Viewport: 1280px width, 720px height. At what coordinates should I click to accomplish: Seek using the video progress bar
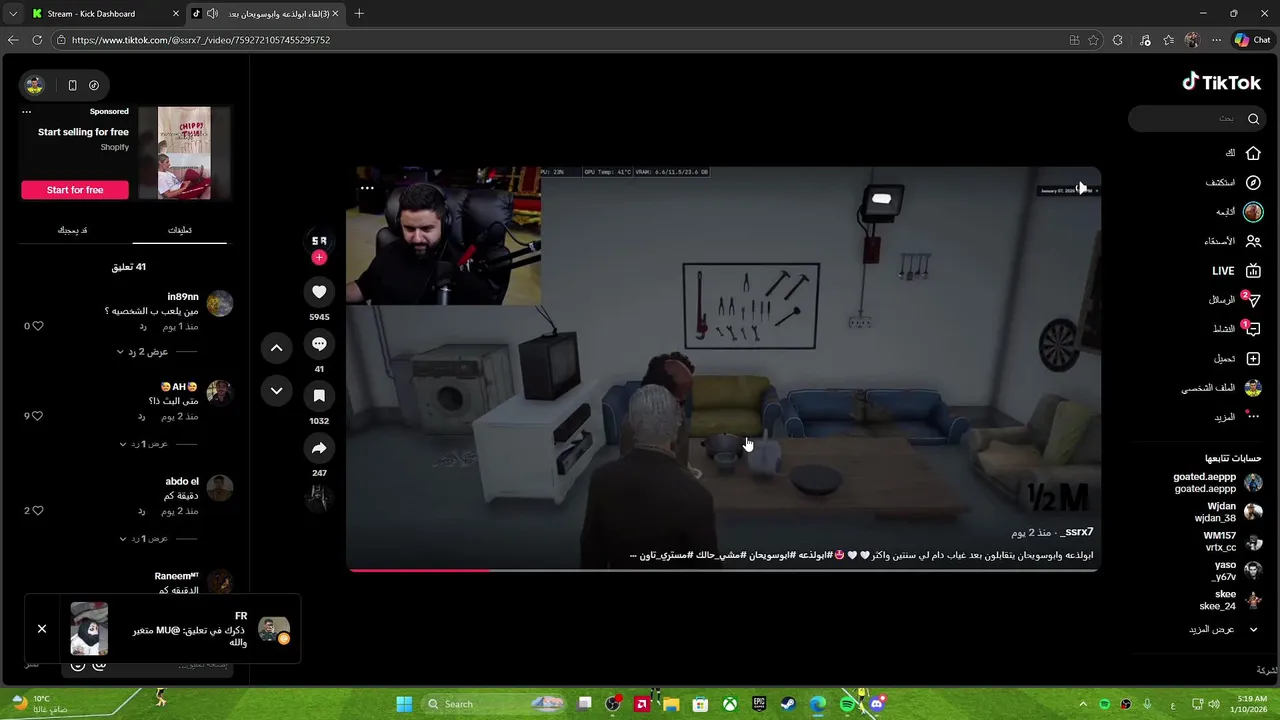point(723,570)
